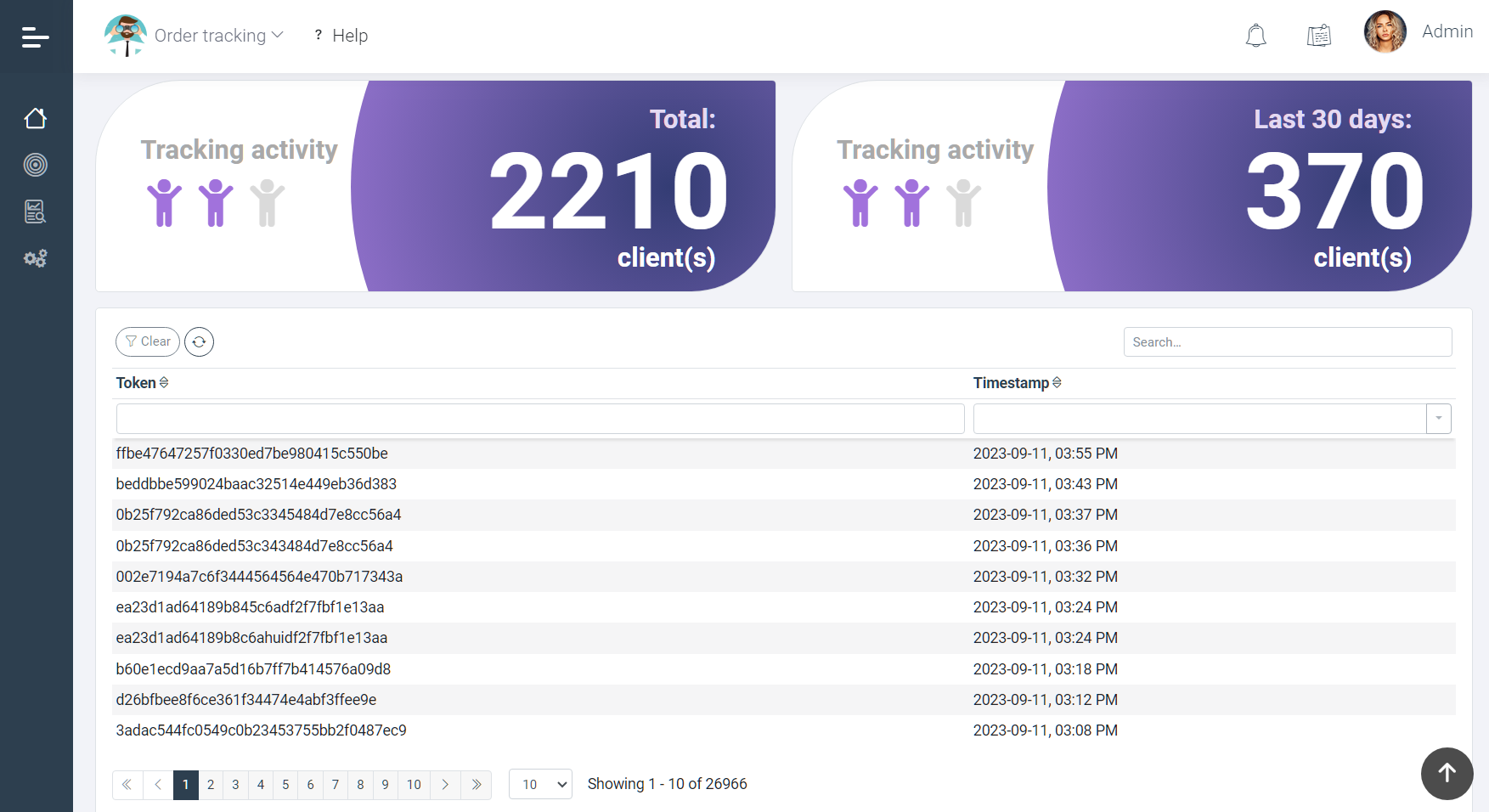The width and height of the screenshot is (1489, 812).
Task: Open settings via the gears icon
Action: pyautogui.click(x=36, y=258)
